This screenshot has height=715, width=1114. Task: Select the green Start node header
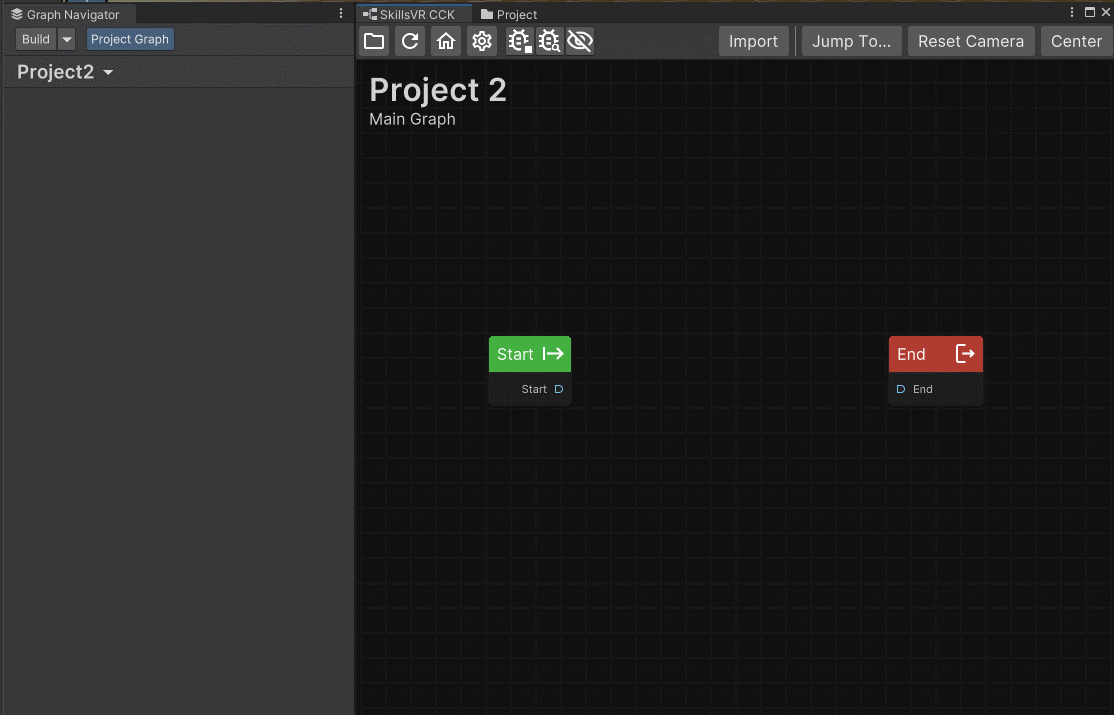pyautogui.click(x=530, y=354)
